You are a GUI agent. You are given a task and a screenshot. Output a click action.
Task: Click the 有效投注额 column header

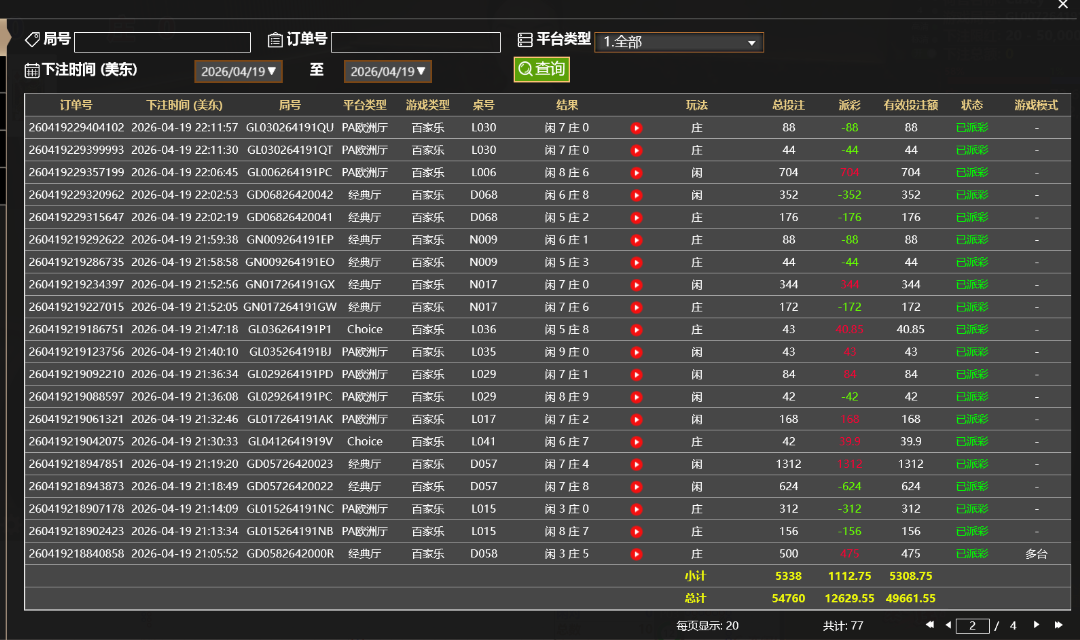click(x=910, y=105)
